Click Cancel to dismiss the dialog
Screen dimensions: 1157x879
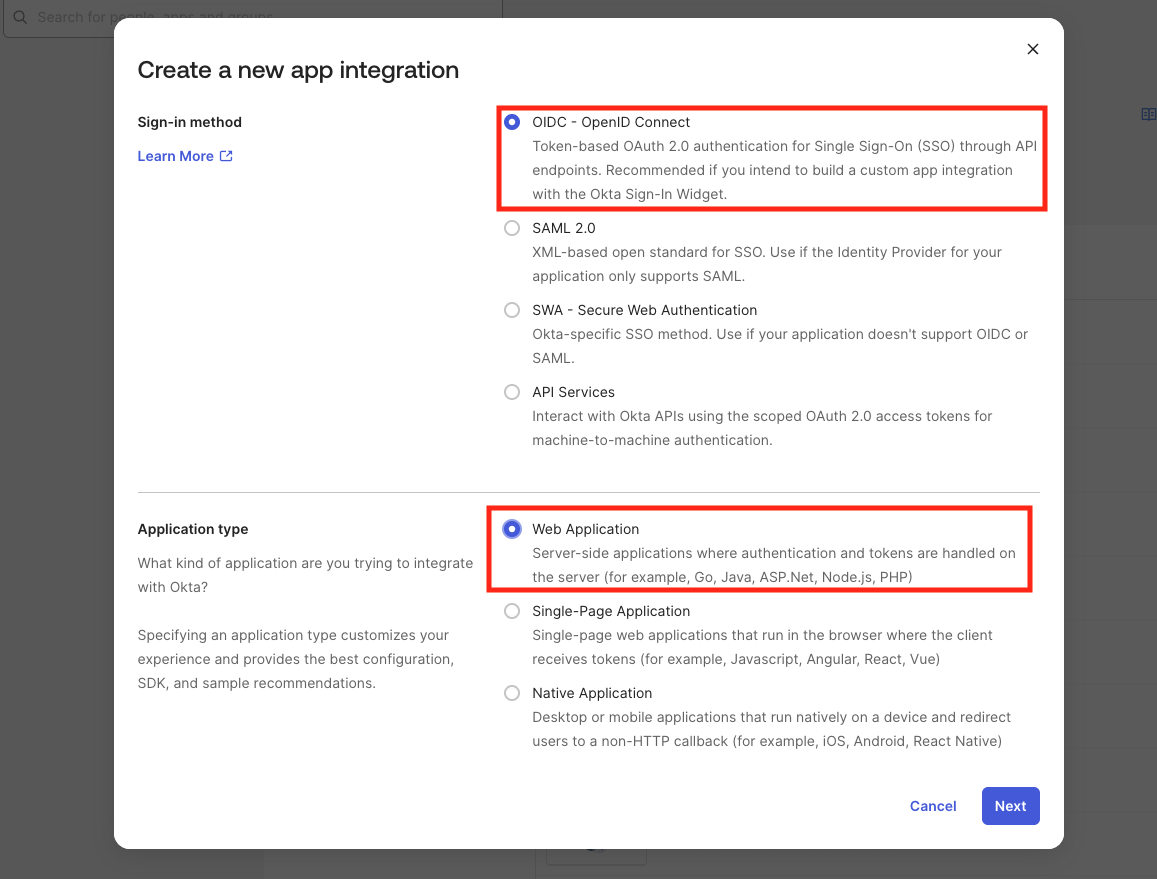[932, 806]
